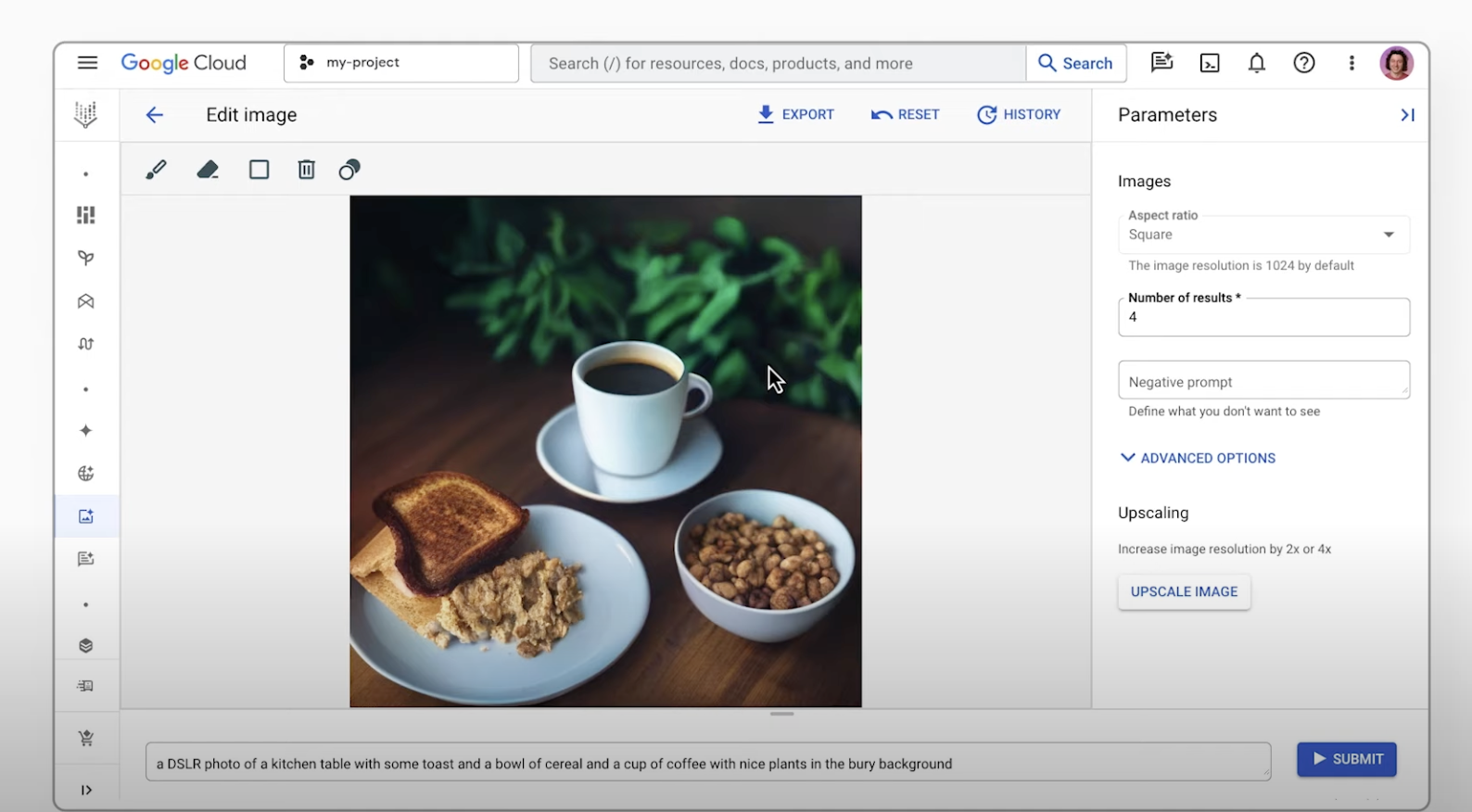Viewport: 1472px width, 812px height.
Task: Activate Cloud Shell terminal icon
Action: 1210,63
